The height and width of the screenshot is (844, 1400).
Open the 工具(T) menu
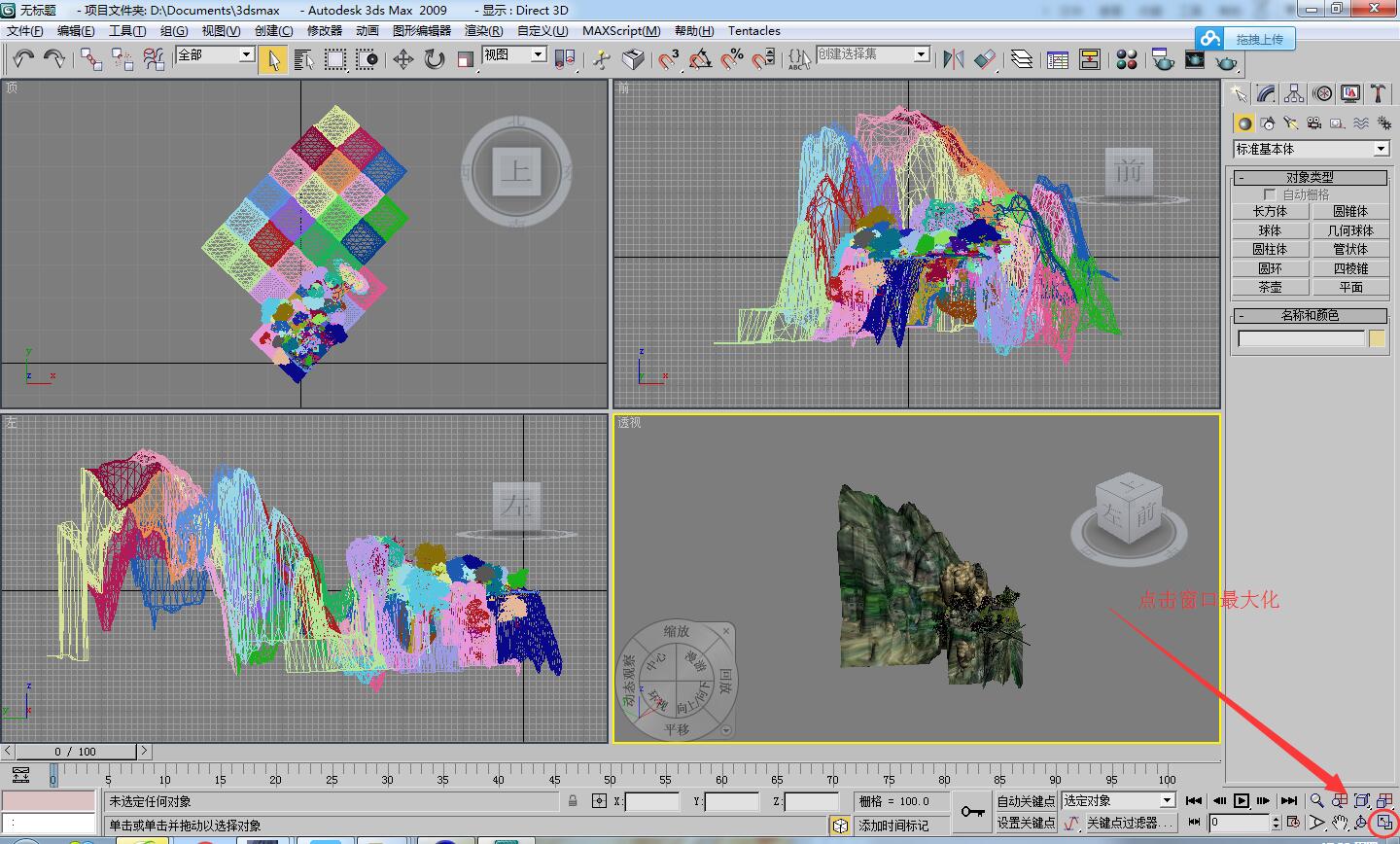point(127,31)
